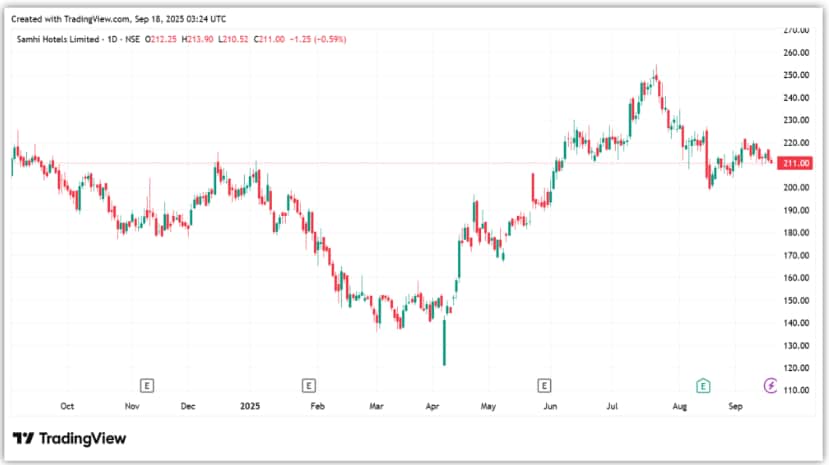Click the green earnings marker near August
The width and height of the screenshot is (829, 465).
(x=704, y=385)
